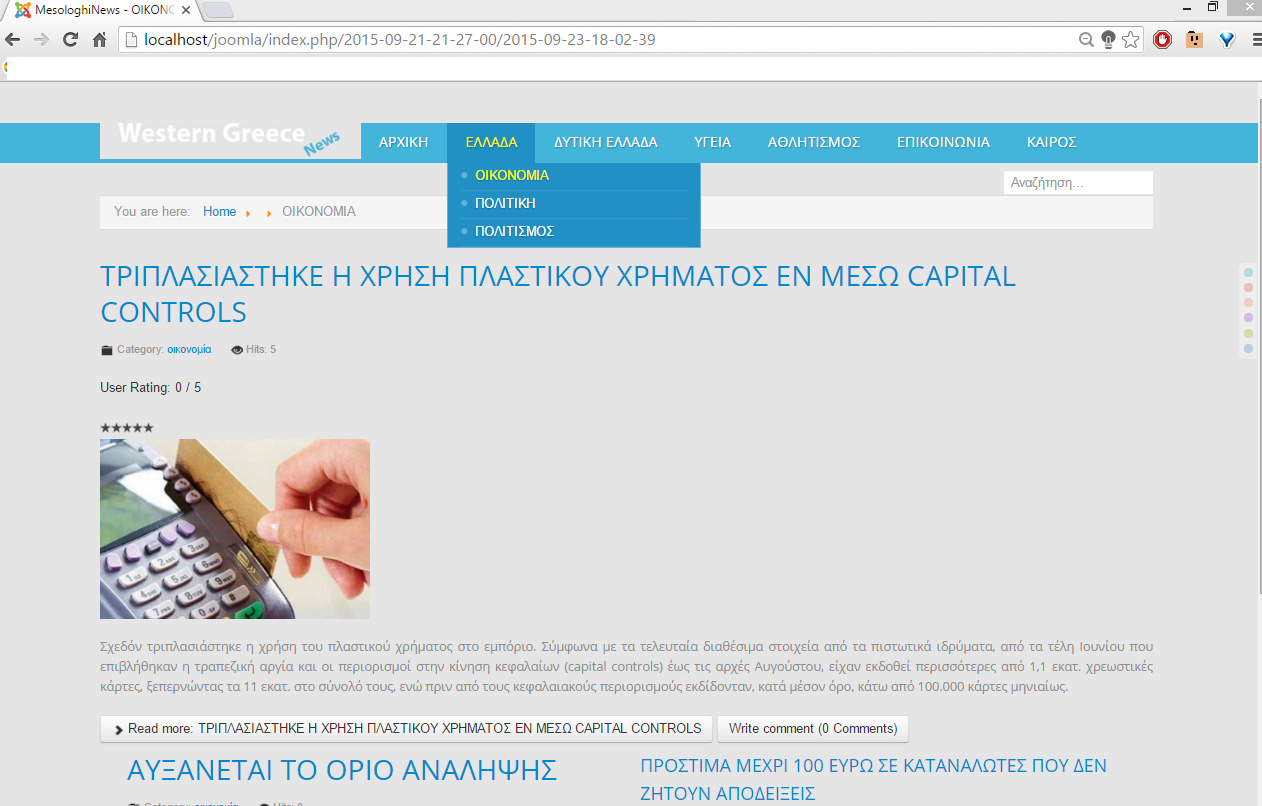
Task: Open the ΑΘΛΗΤΙΣΜΟΣ menu item
Action: (814, 142)
